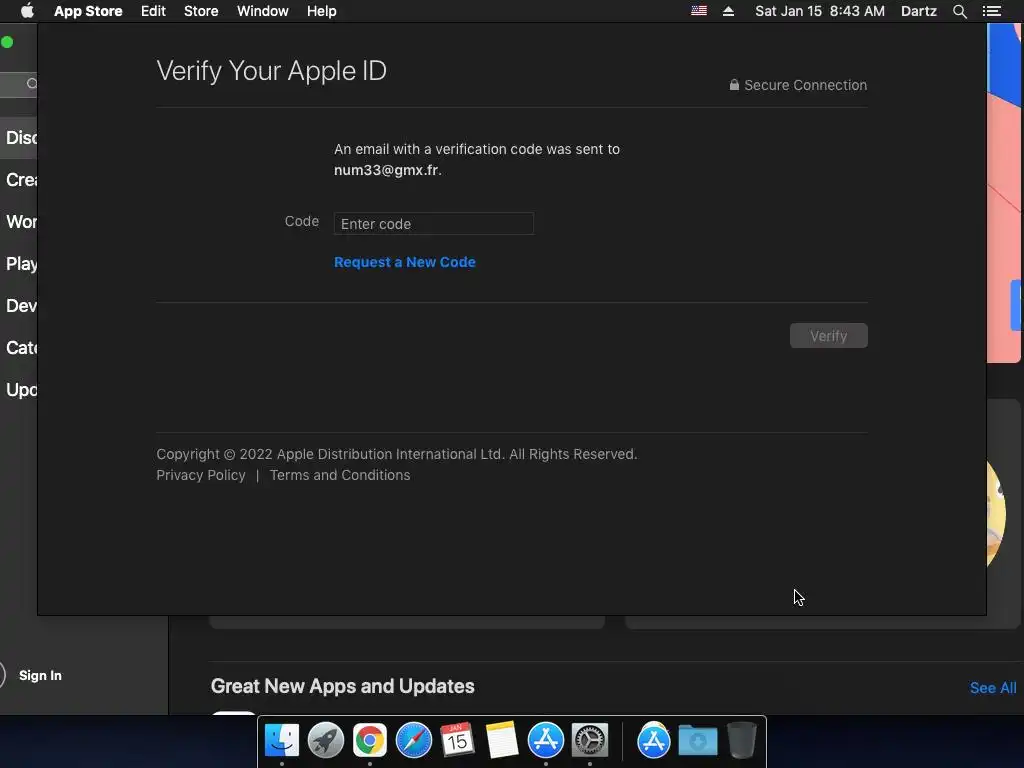1024x768 pixels.
Task: Open Safari from the Dock
Action: pos(413,741)
